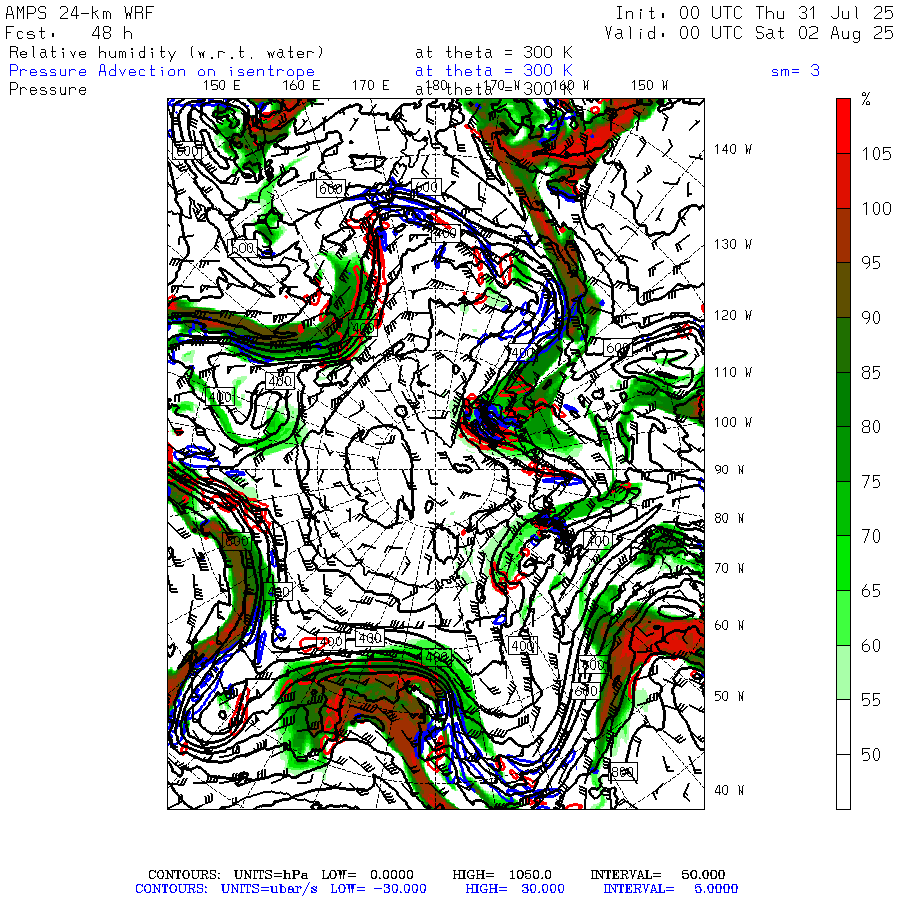The image size is (900, 900).
Task: Click the '80' color bar value
Action: pos(871,426)
